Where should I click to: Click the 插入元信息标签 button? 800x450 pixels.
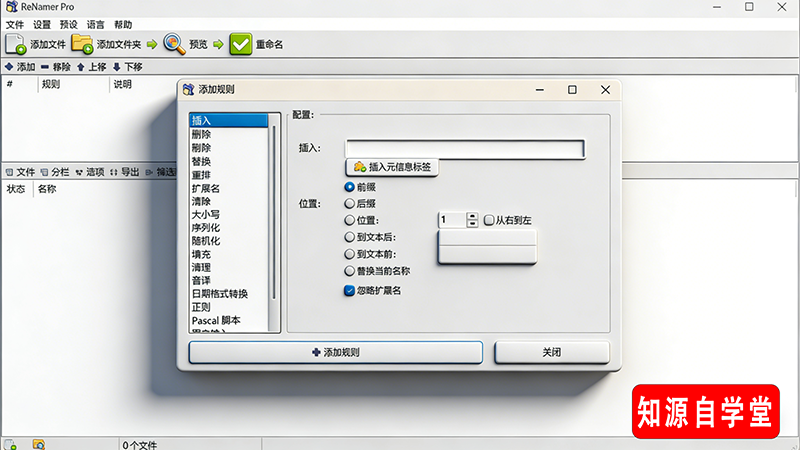pyautogui.click(x=393, y=167)
